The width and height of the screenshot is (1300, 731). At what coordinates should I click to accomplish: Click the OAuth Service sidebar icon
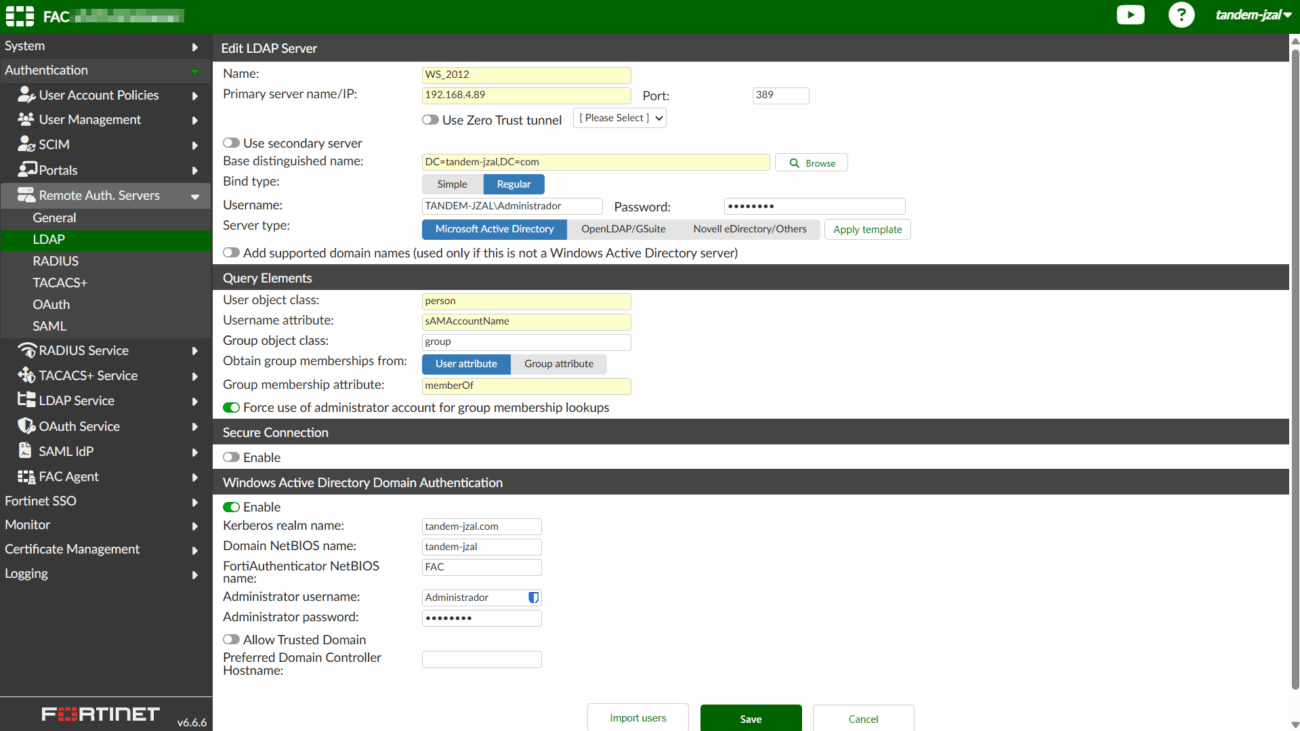pyautogui.click(x=27, y=425)
